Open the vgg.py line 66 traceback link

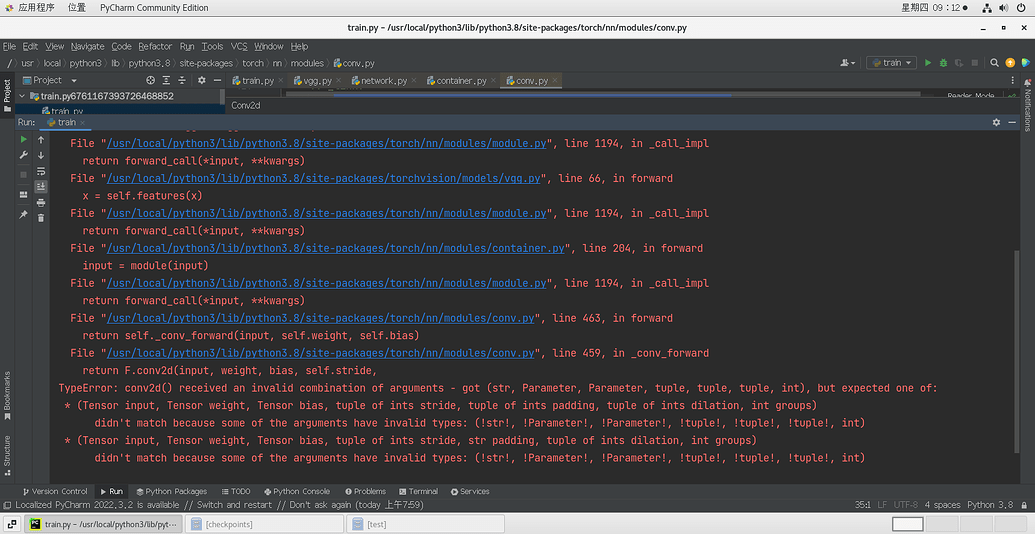coord(324,179)
